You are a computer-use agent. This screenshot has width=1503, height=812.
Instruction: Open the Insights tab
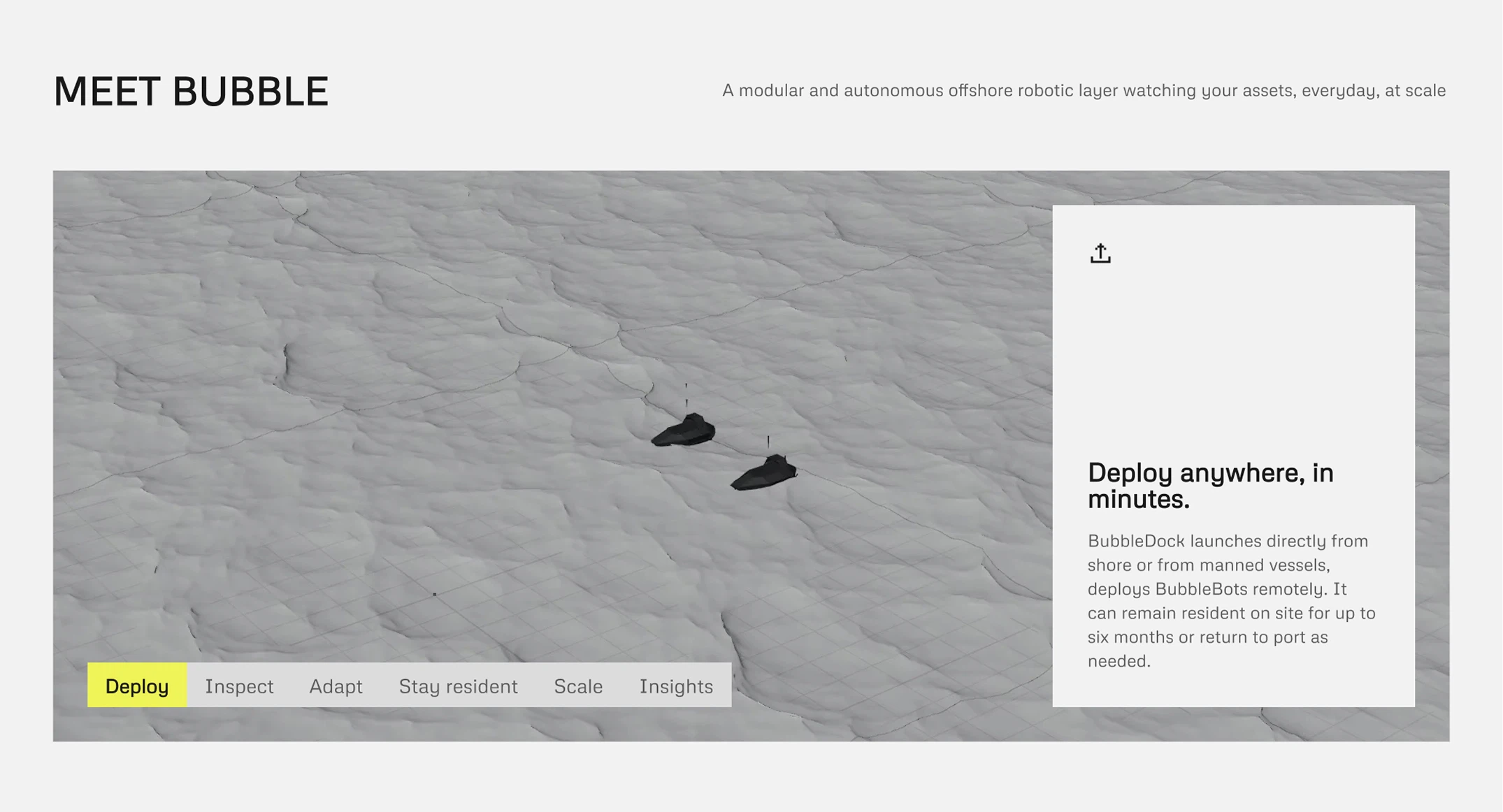point(676,685)
